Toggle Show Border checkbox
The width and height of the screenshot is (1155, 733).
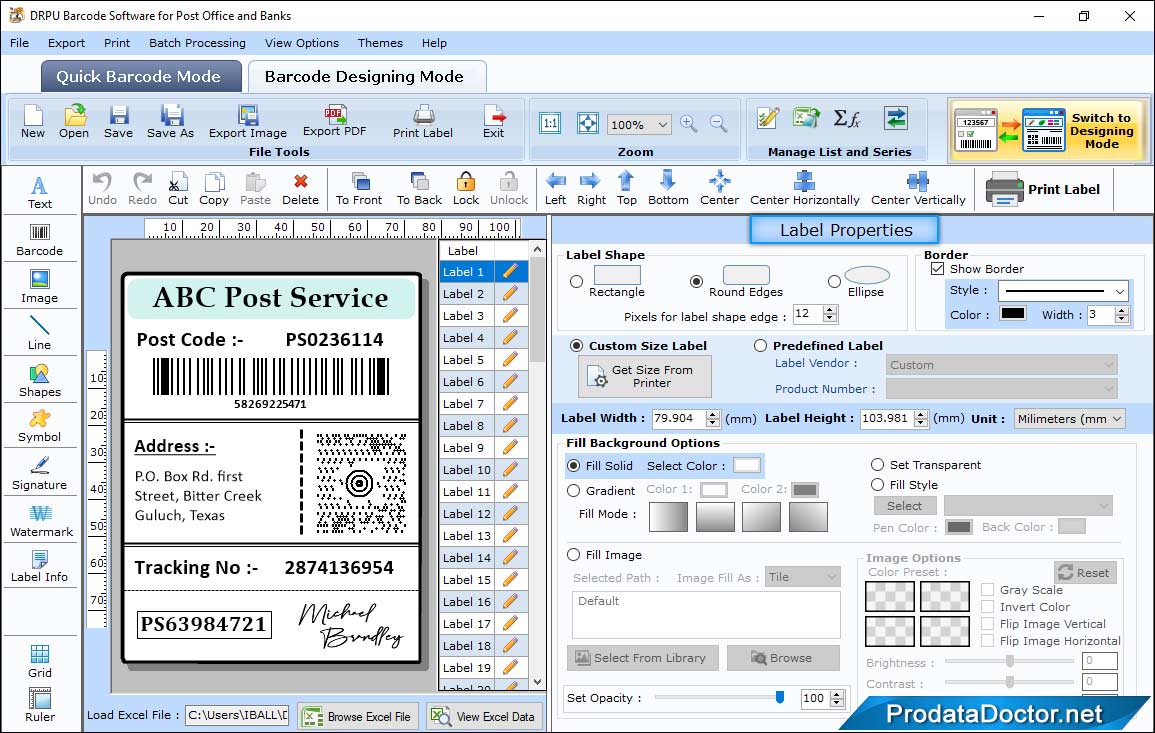(x=937, y=268)
